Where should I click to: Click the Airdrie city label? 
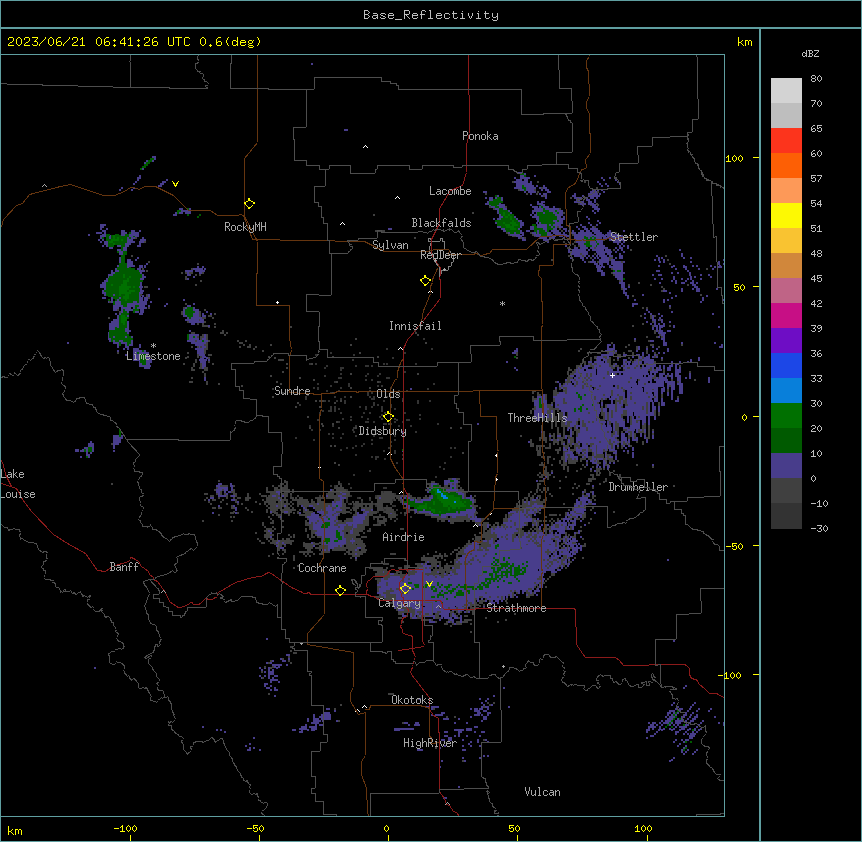[x=403, y=537]
